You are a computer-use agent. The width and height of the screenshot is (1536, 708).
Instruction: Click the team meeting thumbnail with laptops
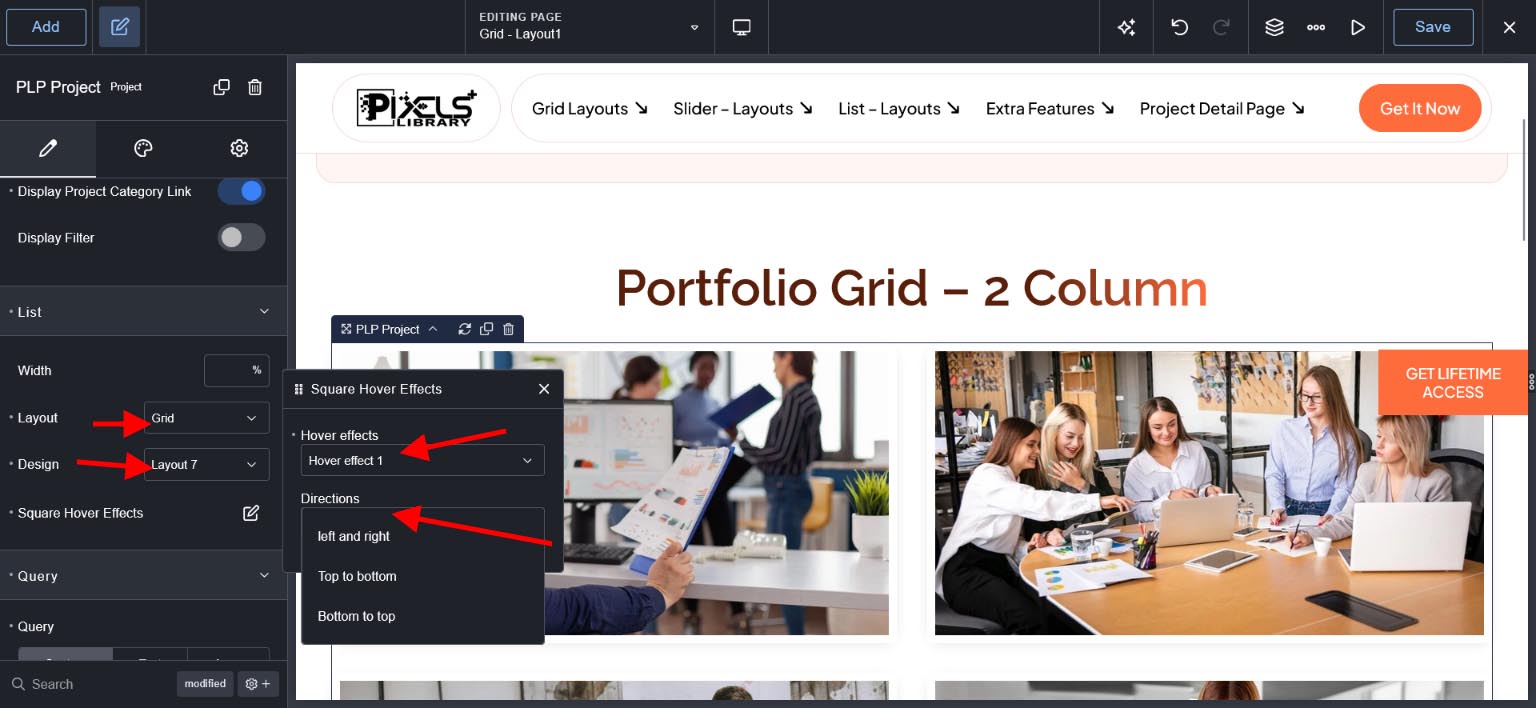coord(1209,492)
